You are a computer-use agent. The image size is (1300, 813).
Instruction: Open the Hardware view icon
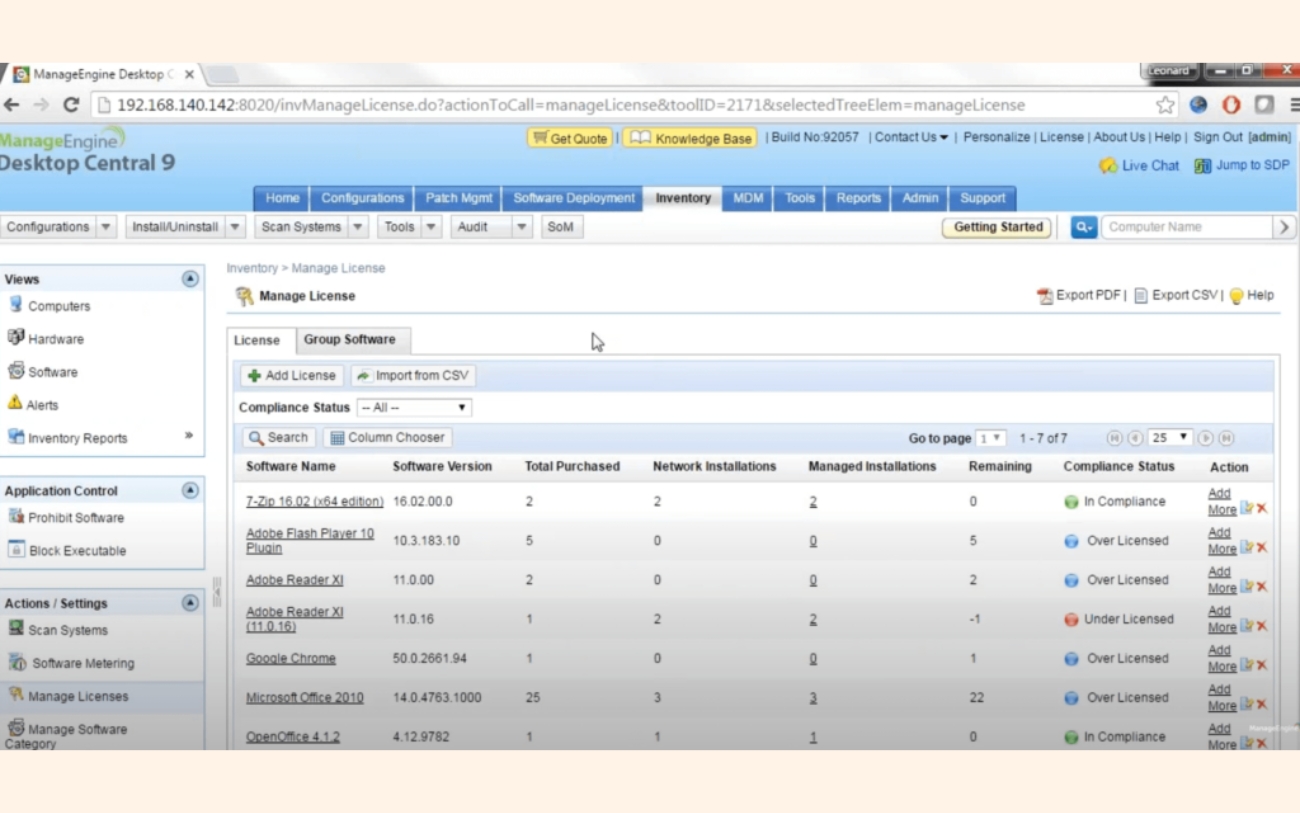(15, 337)
